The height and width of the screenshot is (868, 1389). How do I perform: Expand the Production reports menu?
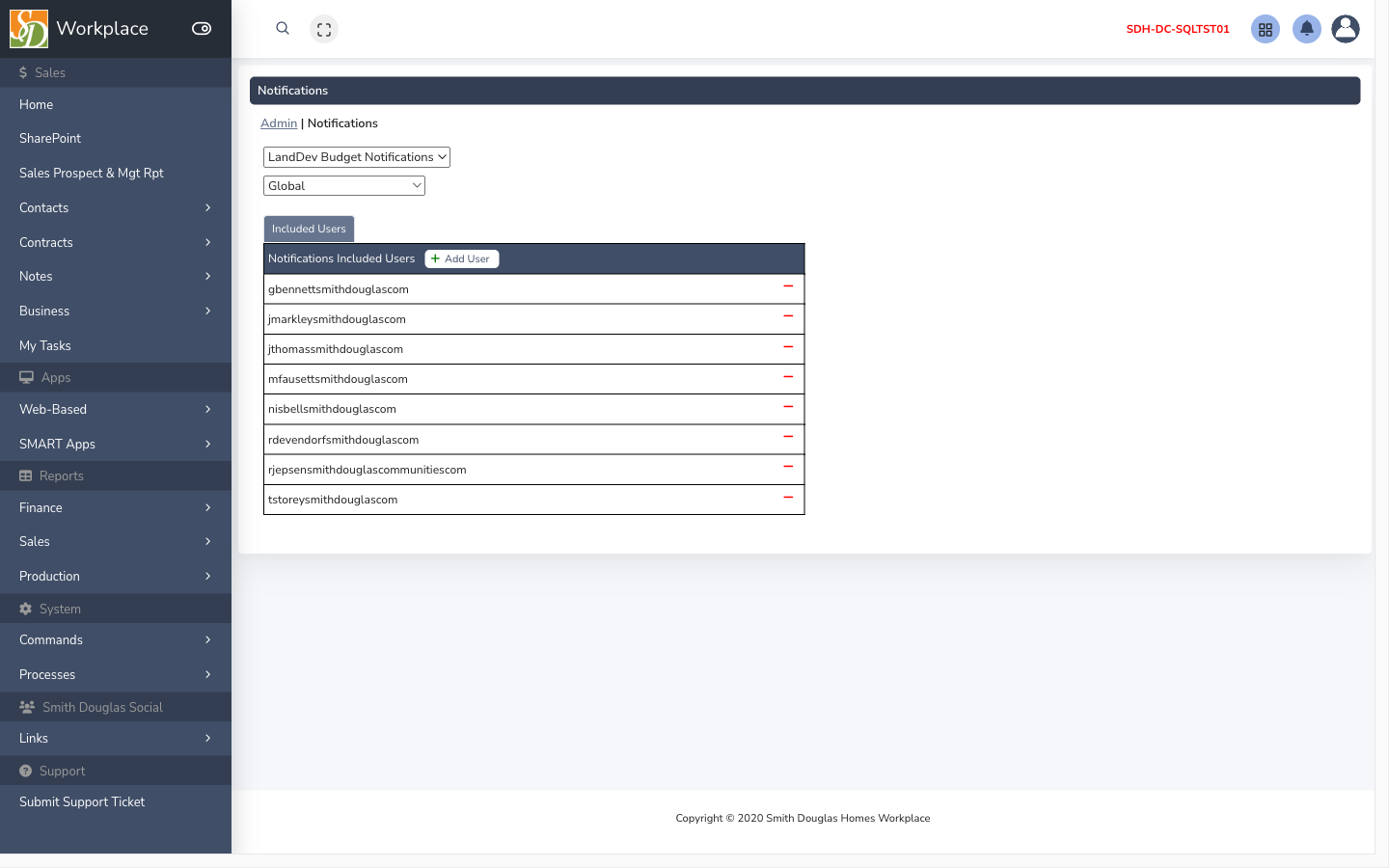point(116,577)
